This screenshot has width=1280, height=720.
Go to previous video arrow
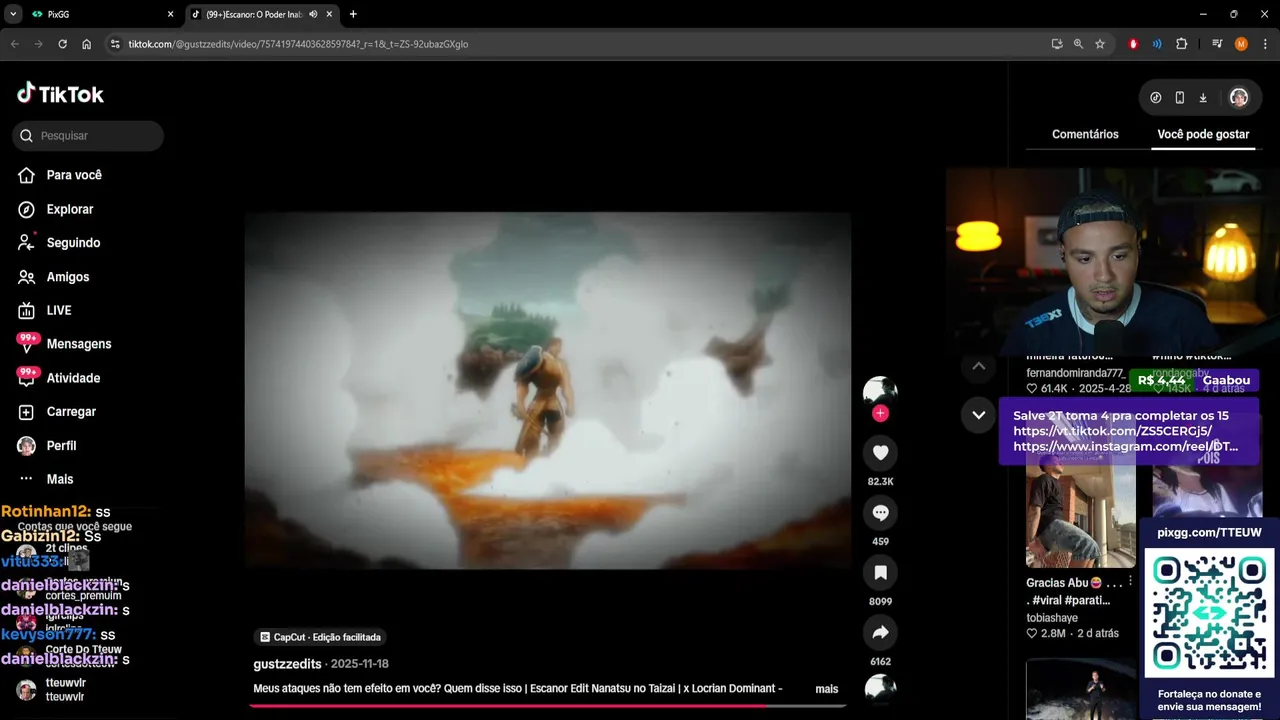click(979, 367)
